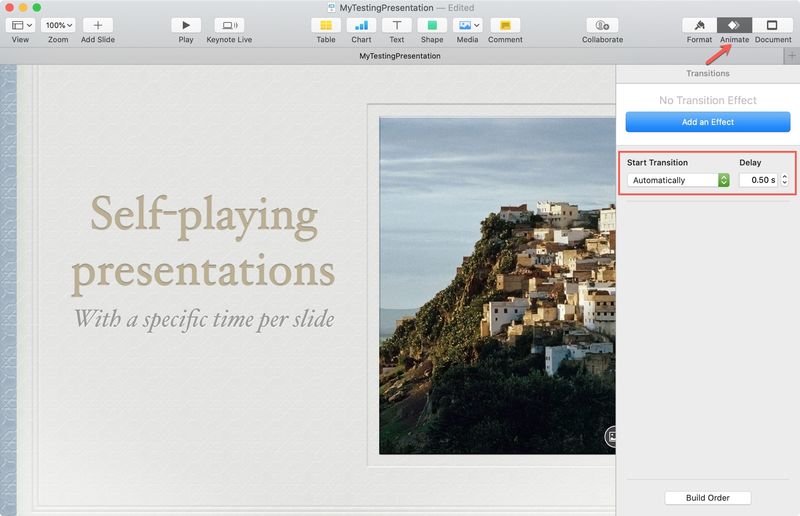This screenshot has width=800, height=516.
Task: Open Keynote Live
Action: point(229,25)
